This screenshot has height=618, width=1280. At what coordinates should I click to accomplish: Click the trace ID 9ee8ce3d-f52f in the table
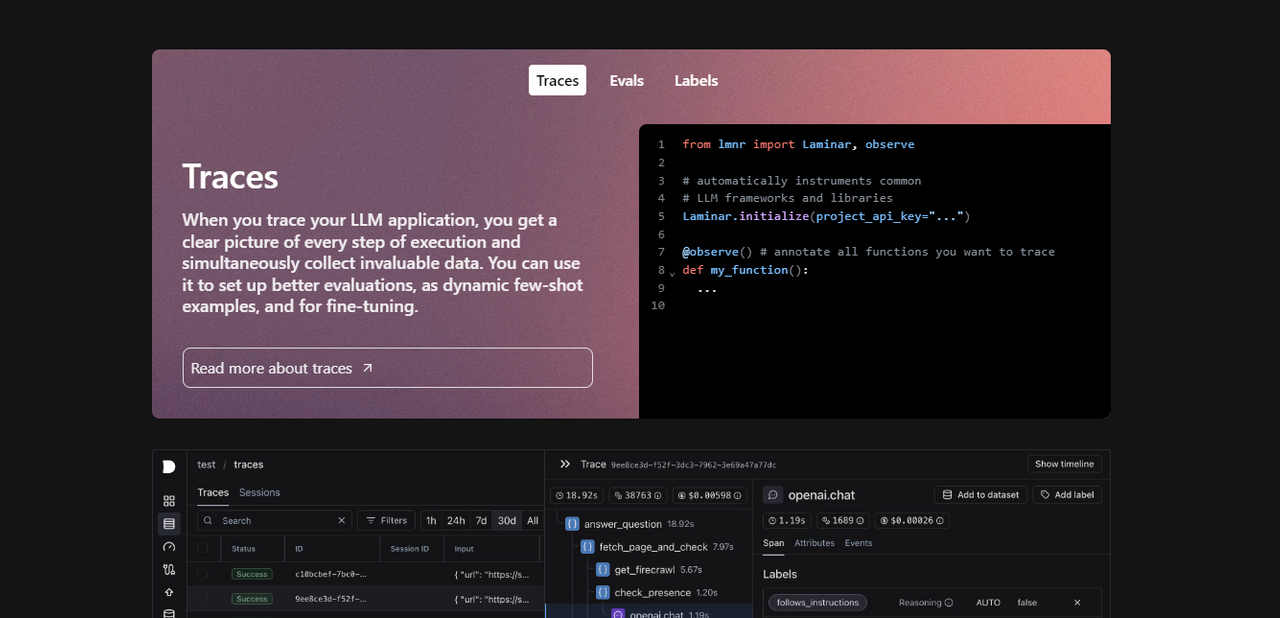click(331, 599)
